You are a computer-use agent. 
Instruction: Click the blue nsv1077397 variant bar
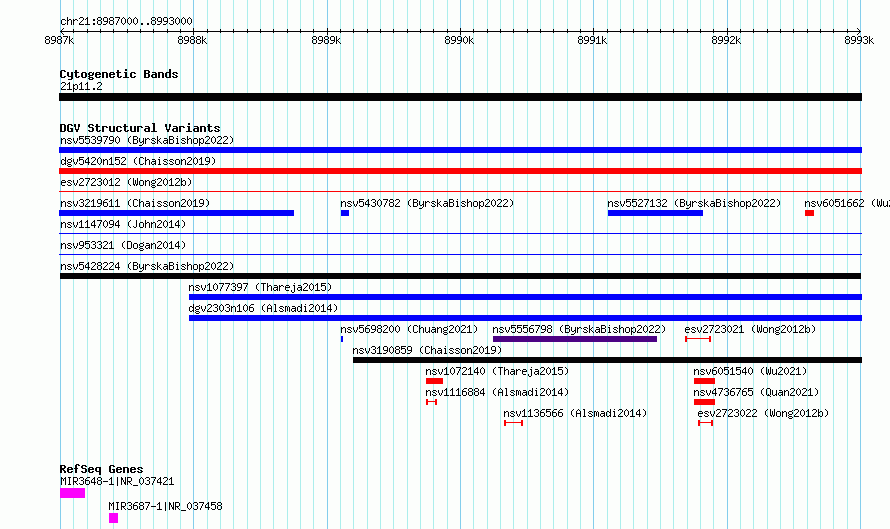point(526,297)
